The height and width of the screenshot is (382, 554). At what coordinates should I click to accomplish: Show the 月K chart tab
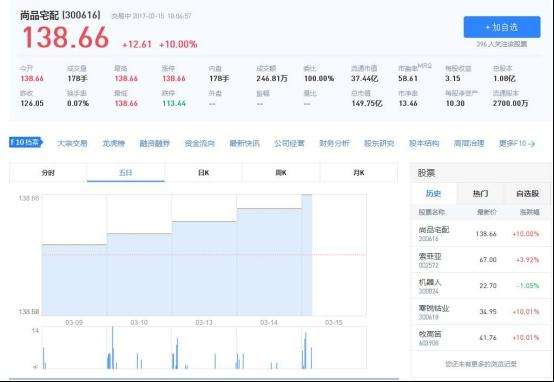359,173
